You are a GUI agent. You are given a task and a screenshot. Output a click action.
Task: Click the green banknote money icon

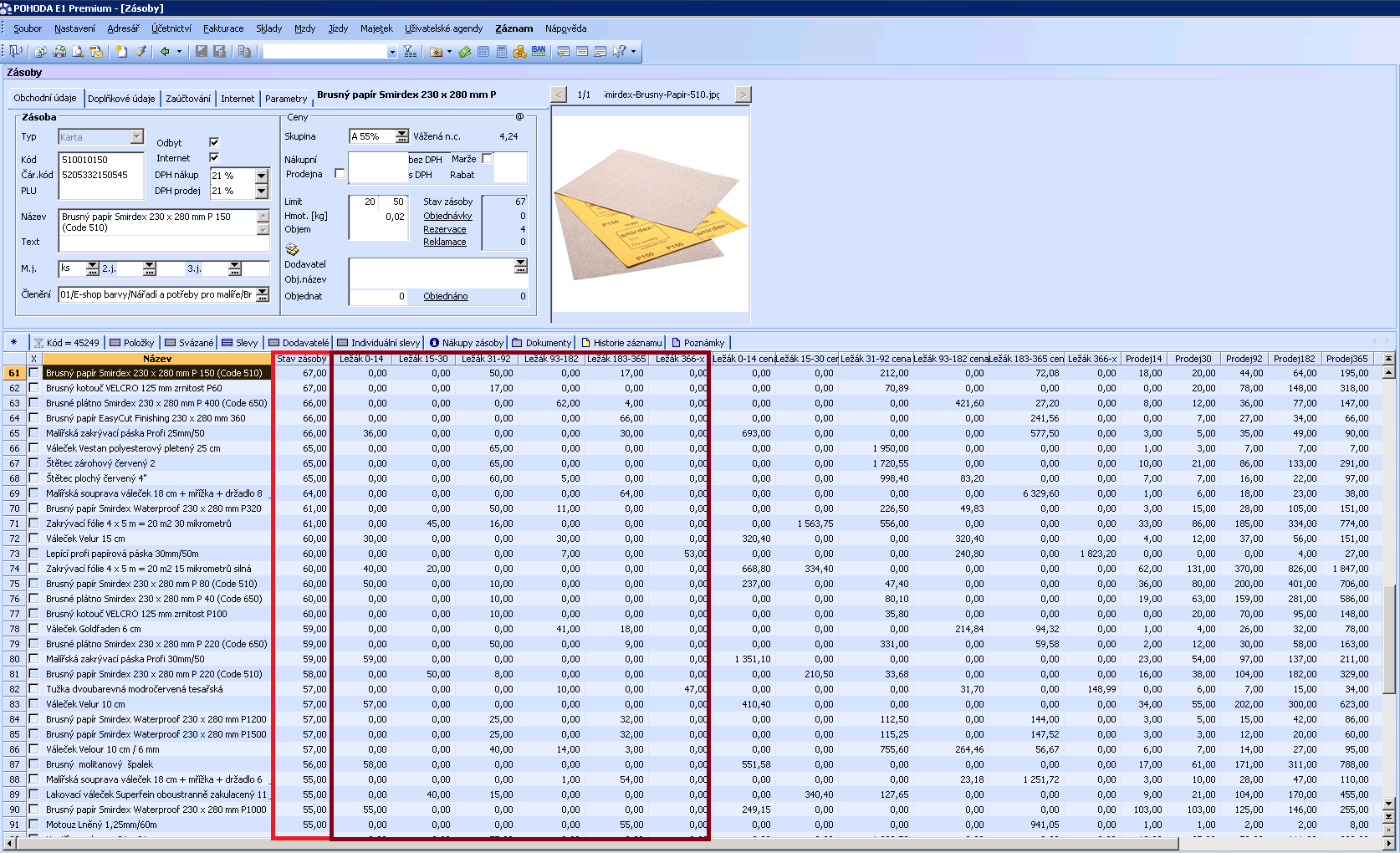click(464, 51)
